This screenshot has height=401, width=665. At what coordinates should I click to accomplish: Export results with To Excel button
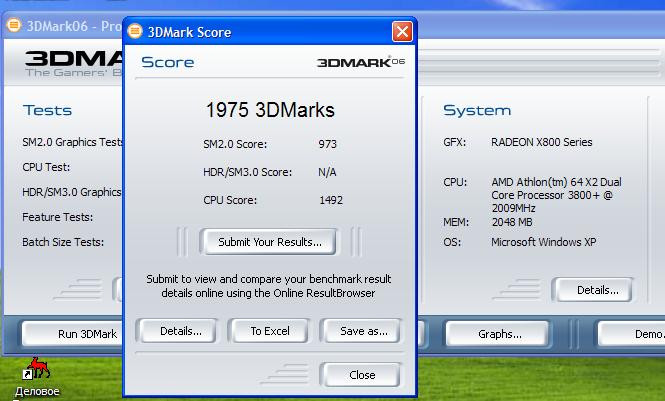pyautogui.click(x=270, y=331)
